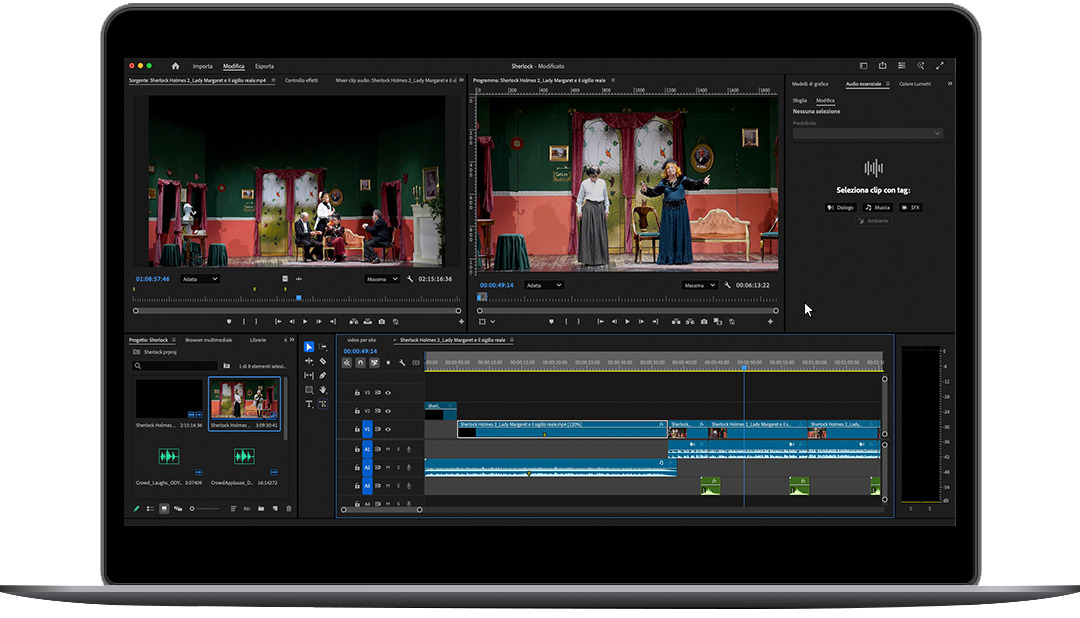Tag clip as Dialogo
The height and width of the screenshot is (618, 1080).
tap(840, 207)
